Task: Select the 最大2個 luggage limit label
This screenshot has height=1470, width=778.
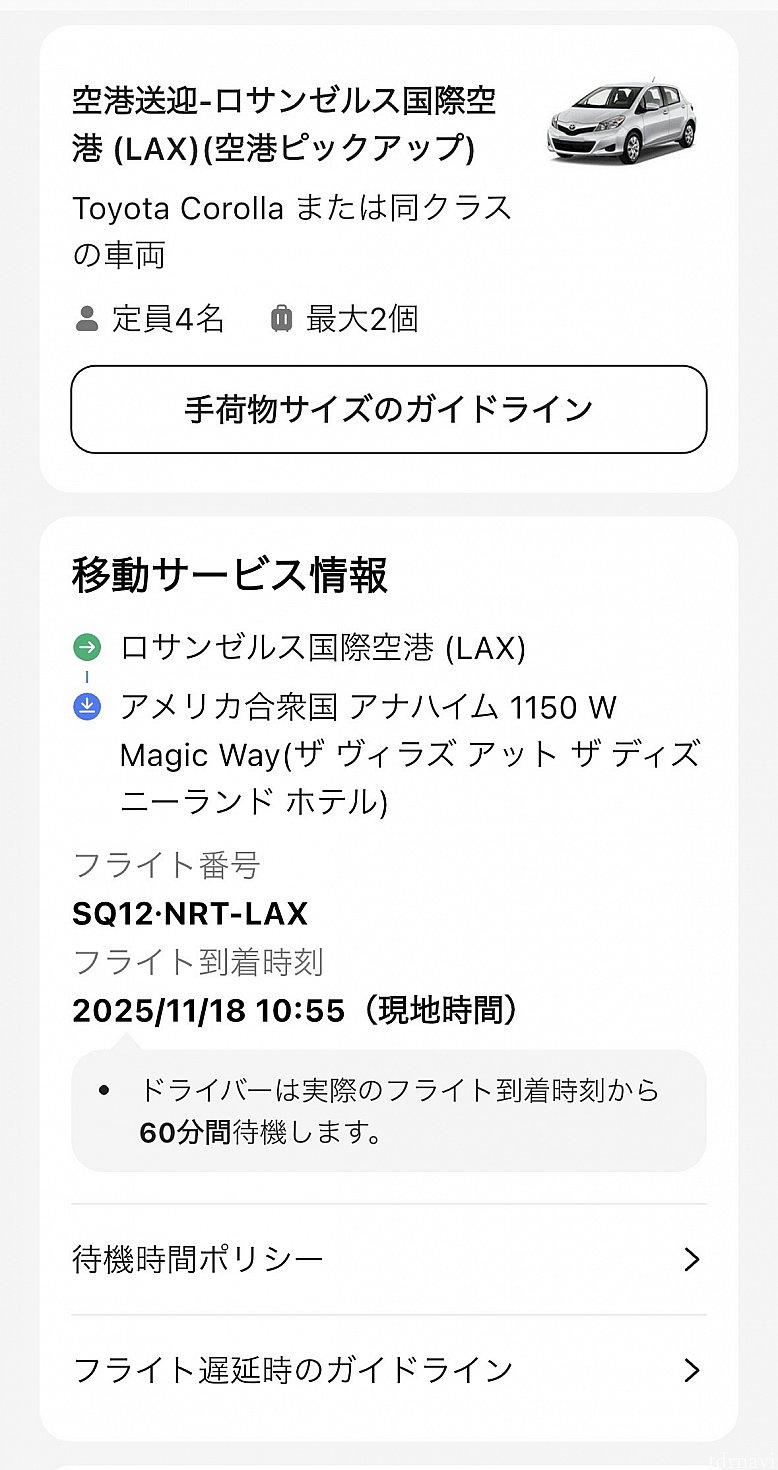Action: coord(361,320)
